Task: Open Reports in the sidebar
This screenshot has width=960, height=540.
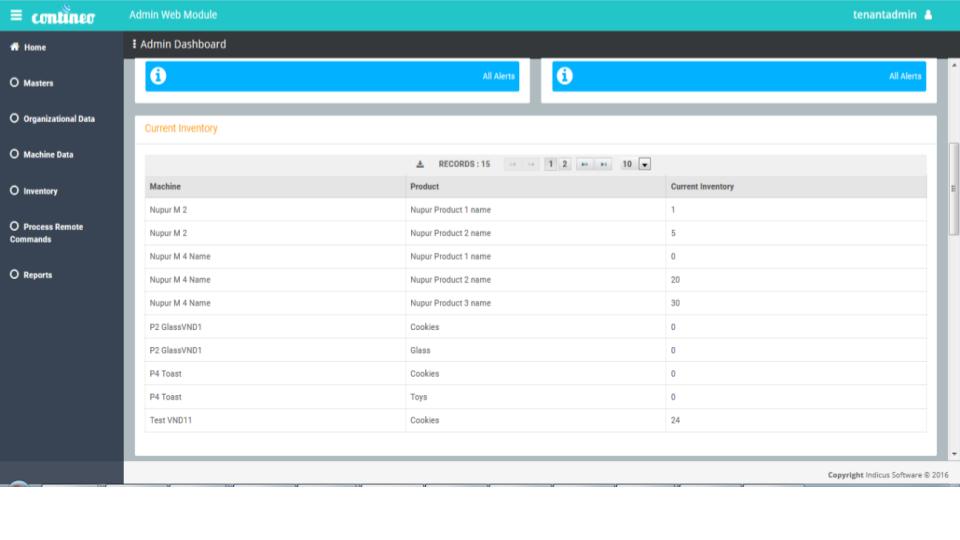Action: click(x=31, y=275)
